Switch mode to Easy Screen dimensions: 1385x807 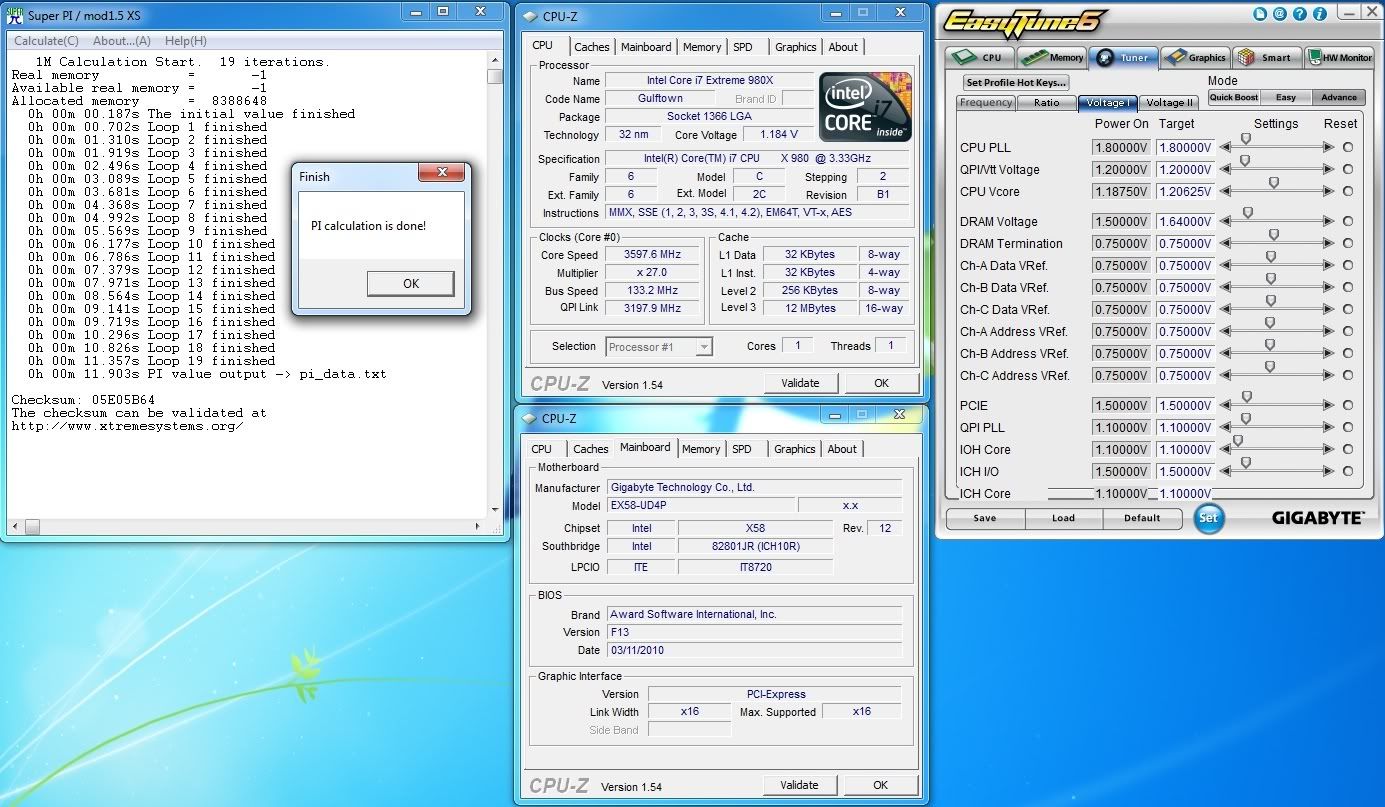(x=1286, y=97)
